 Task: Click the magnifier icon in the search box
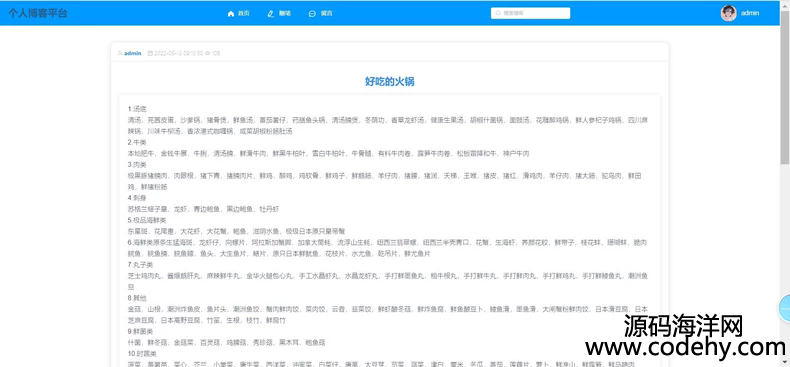point(498,14)
